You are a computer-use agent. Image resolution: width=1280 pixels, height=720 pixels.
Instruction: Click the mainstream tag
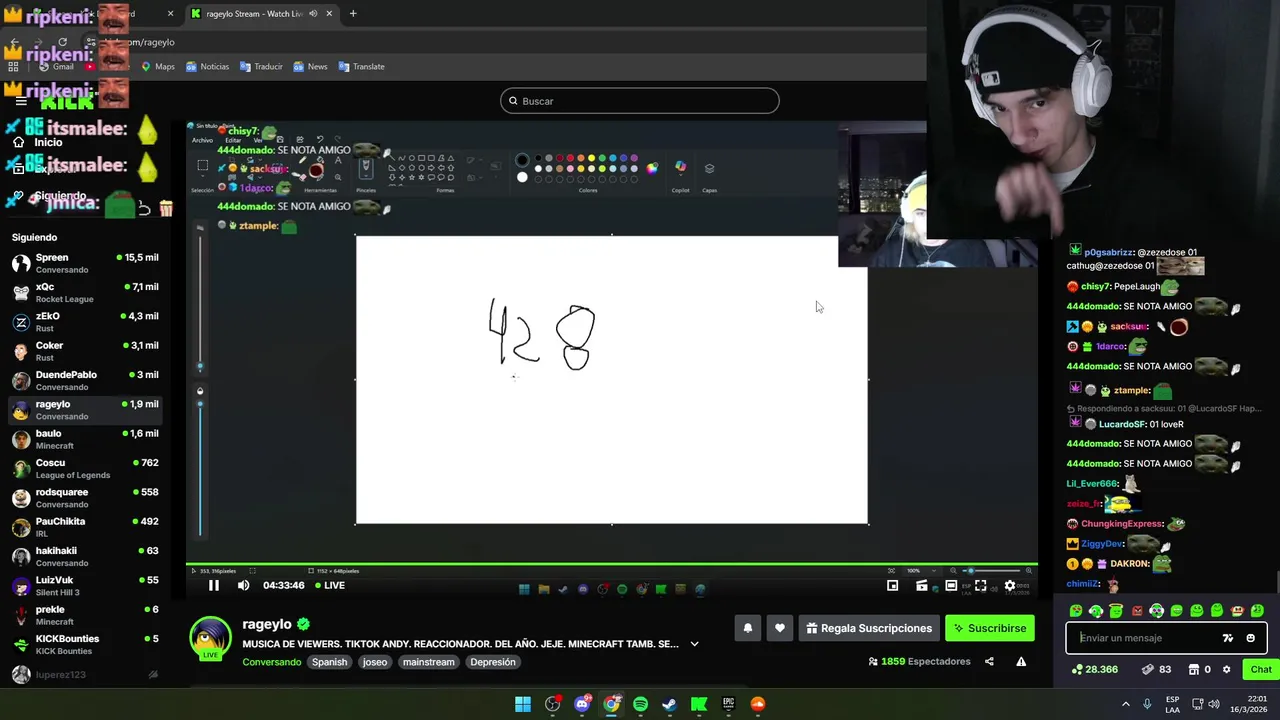point(428,662)
